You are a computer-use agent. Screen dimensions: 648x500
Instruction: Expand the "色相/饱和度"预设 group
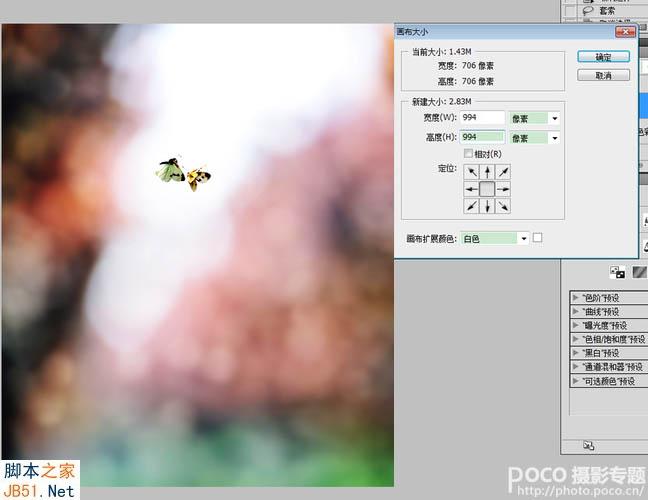[575, 339]
